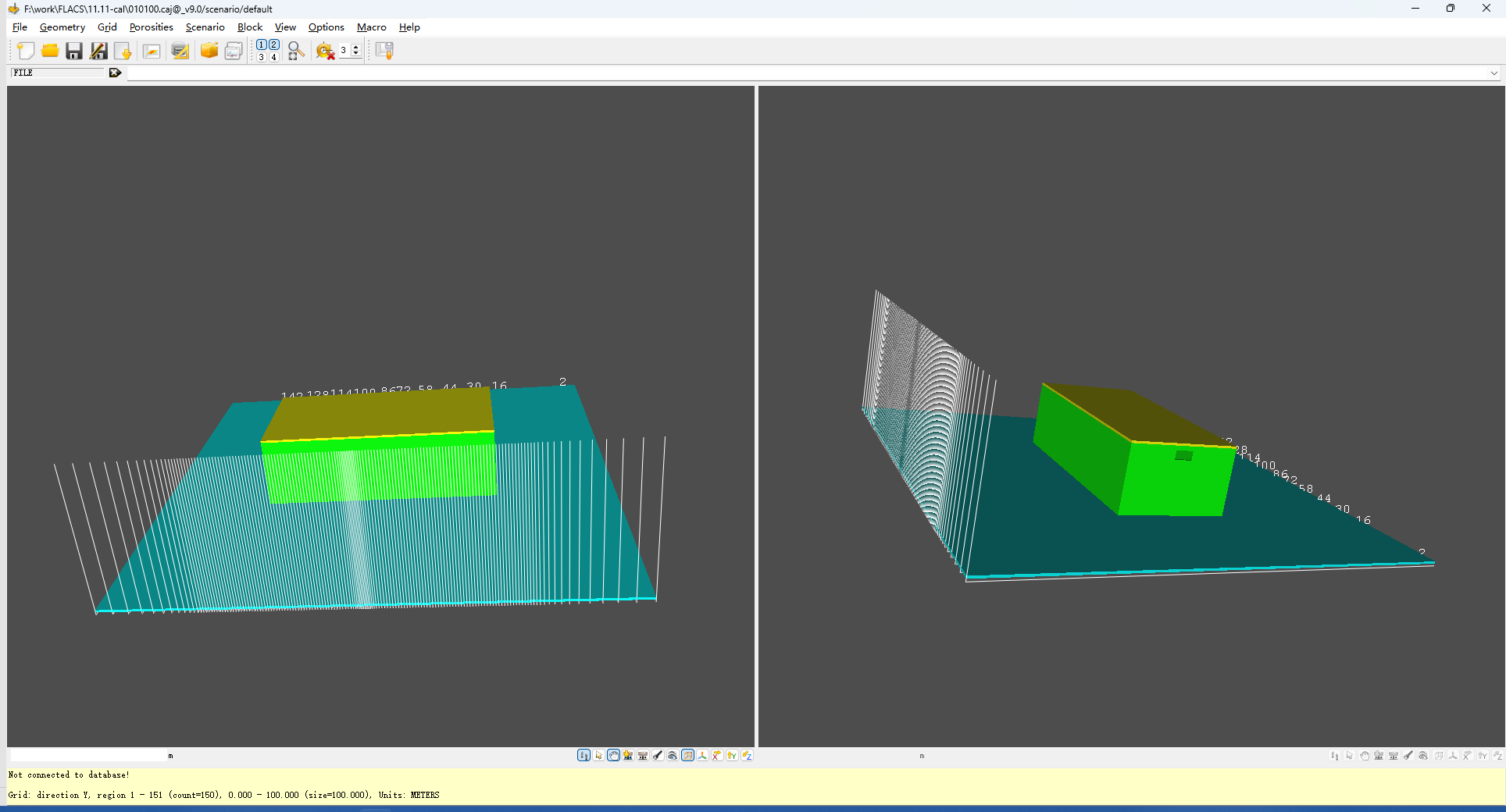Click the orange 3D box icon
The height and width of the screenshot is (812, 1506).
pos(209,51)
